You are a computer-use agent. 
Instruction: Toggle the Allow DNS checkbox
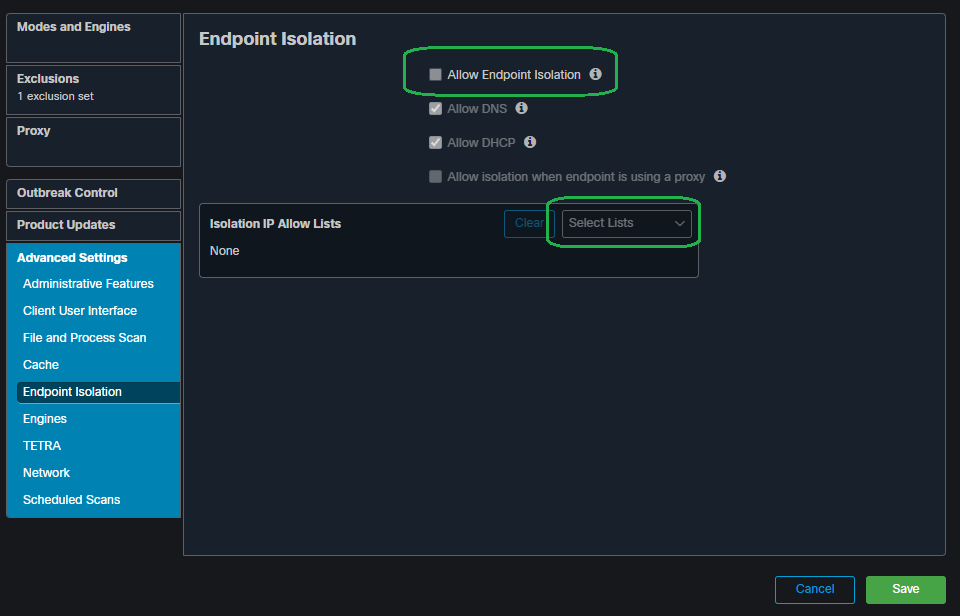pyautogui.click(x=435, y=109)
